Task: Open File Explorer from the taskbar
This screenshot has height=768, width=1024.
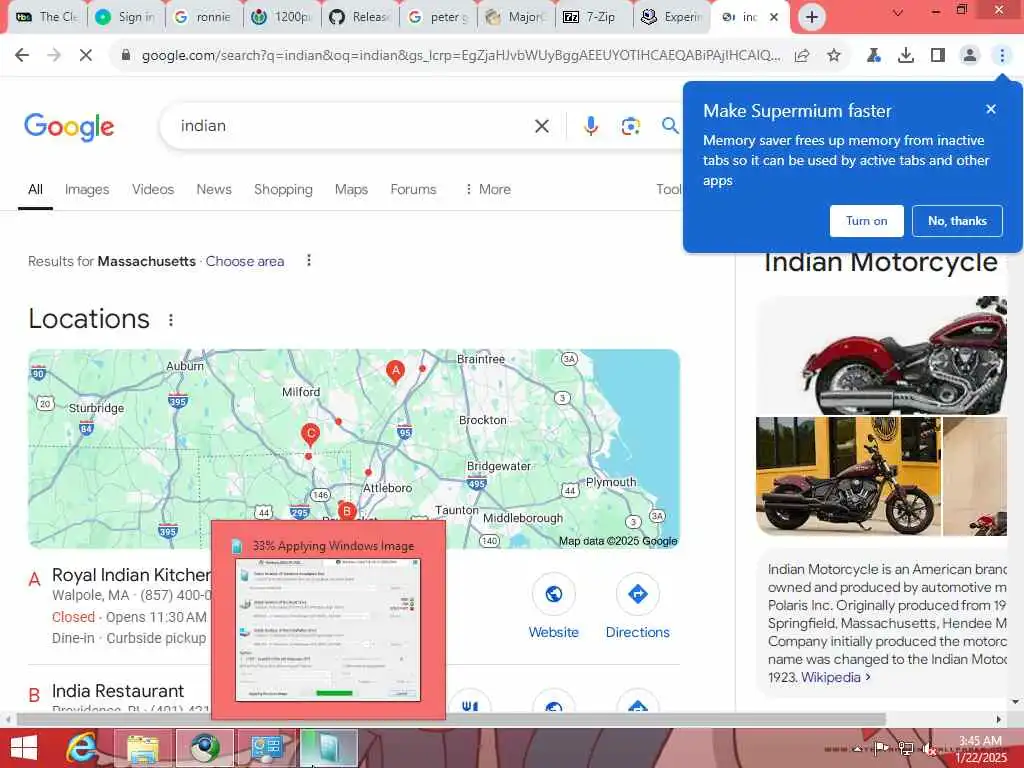Action: 143,748
